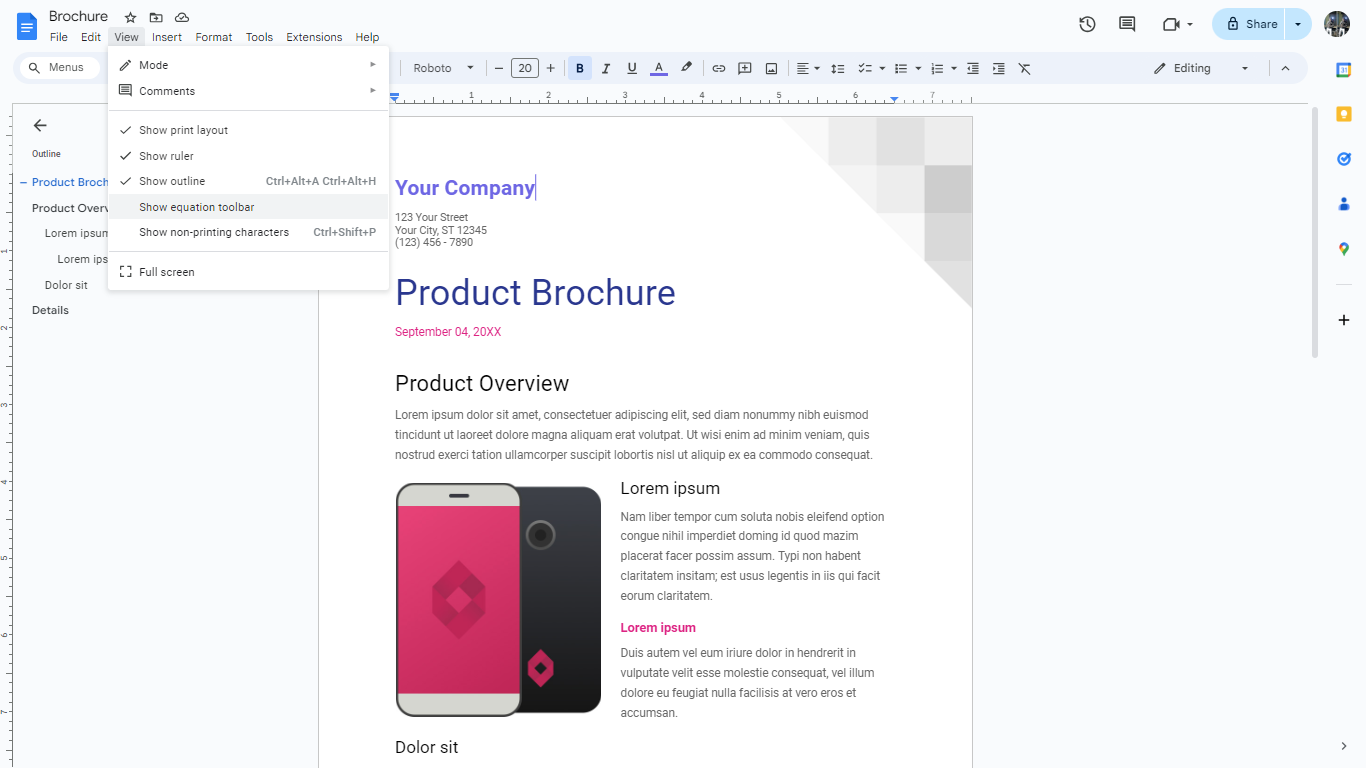Expand the Comments submenu
Image resolution: width=1366 pixels, height=768 pixels.
[248, 91]
